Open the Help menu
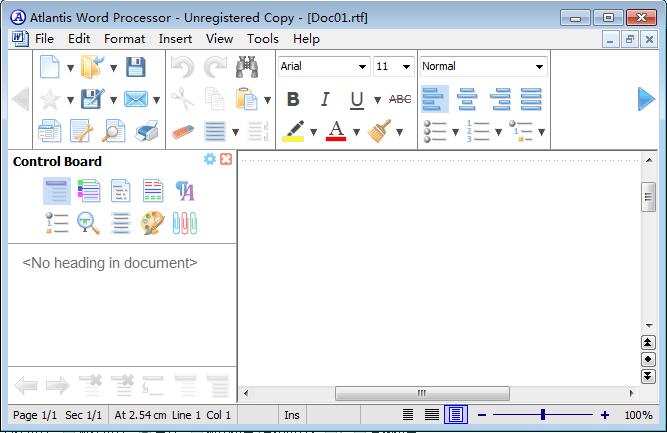Screen dimensions: 667x433 click(x=306, y=39)
